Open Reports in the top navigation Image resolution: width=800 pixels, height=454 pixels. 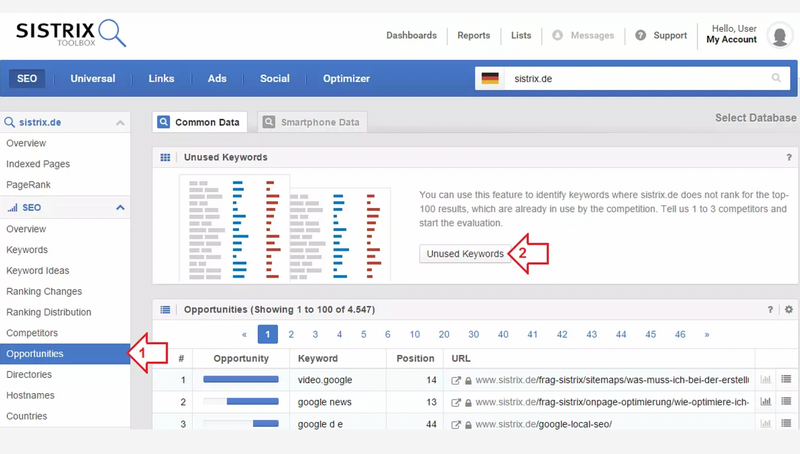coord(473,35)
